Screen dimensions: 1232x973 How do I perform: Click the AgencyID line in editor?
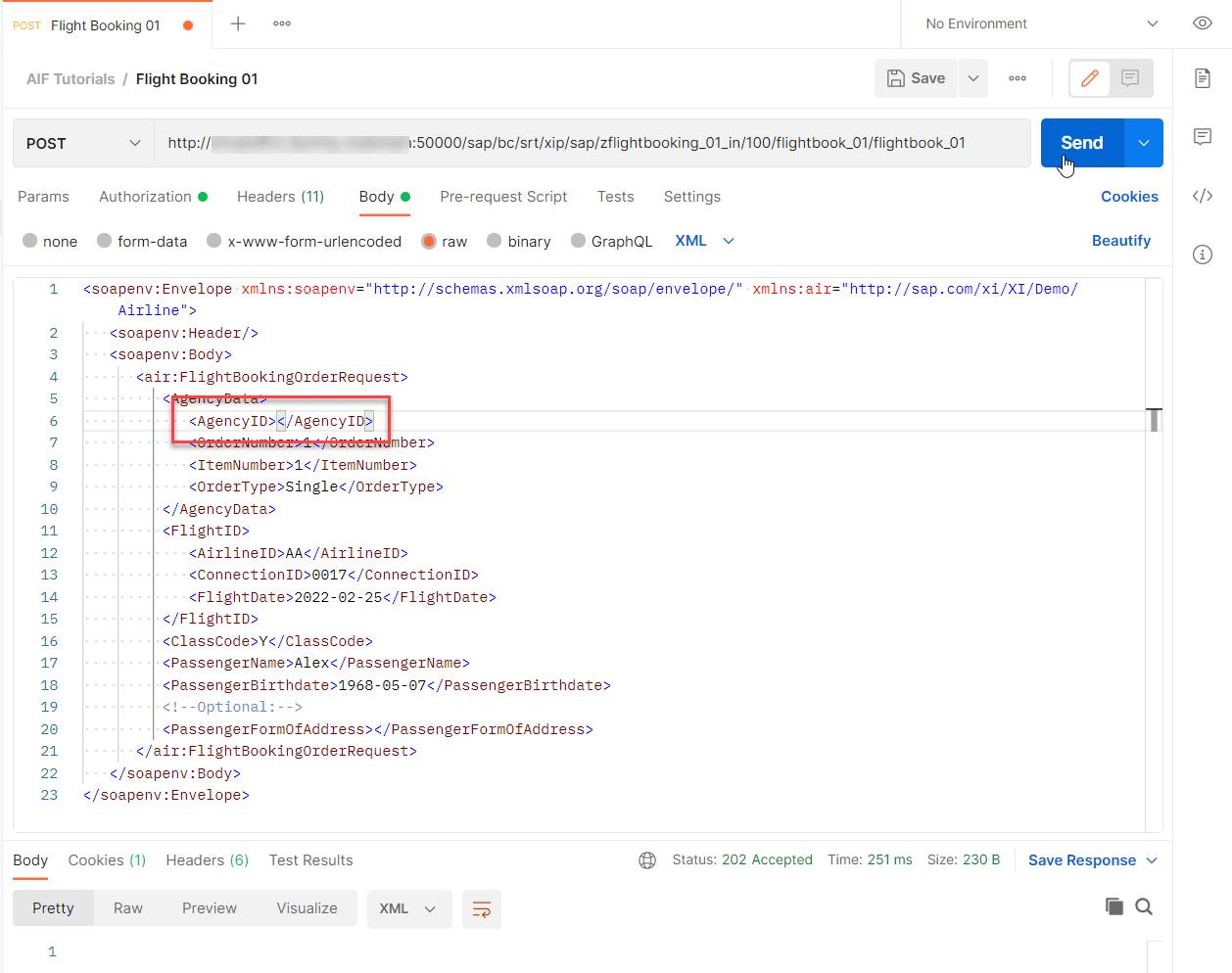(x=281, y=421)
